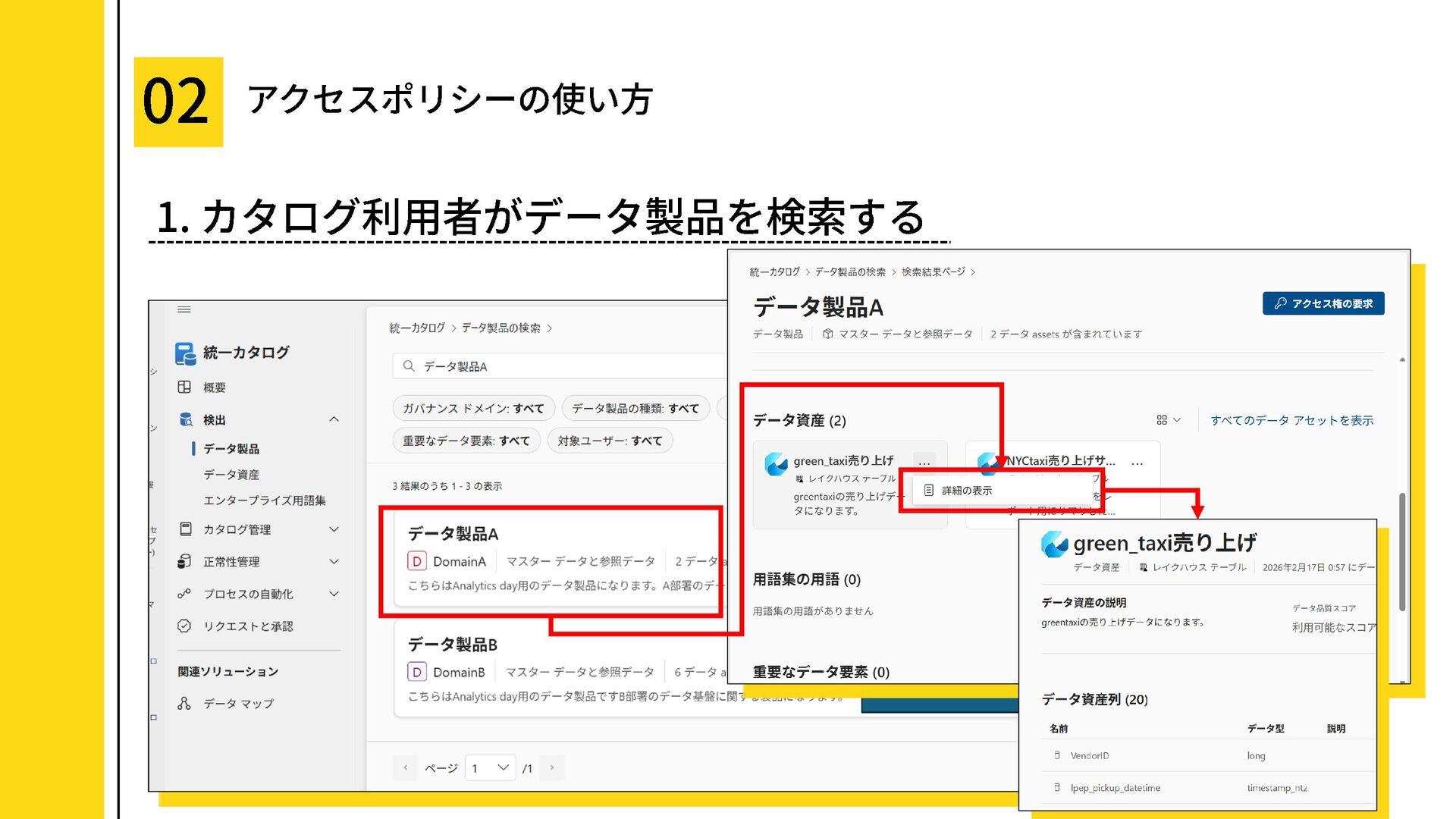Open ellipsis menu on green_taxi売り上げ card
The height and width of the screenshot is (819, 1456).
pos(924,462)
